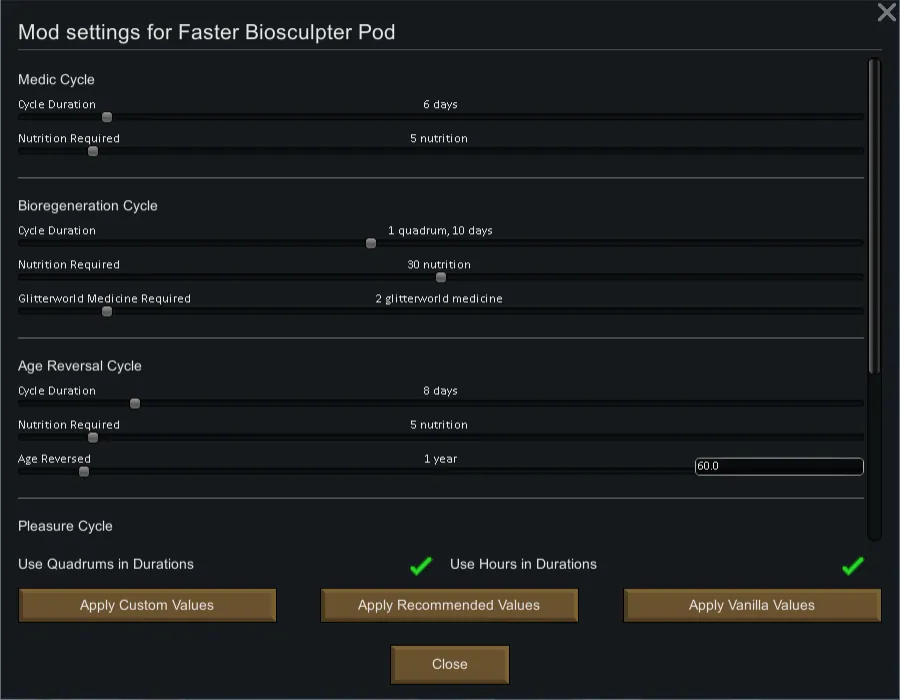Select the Bioregeneration Cycle heading
Image resolution: width=900 pixels, height=700 pixels.
pyautogui.click(x=88, y=206)
